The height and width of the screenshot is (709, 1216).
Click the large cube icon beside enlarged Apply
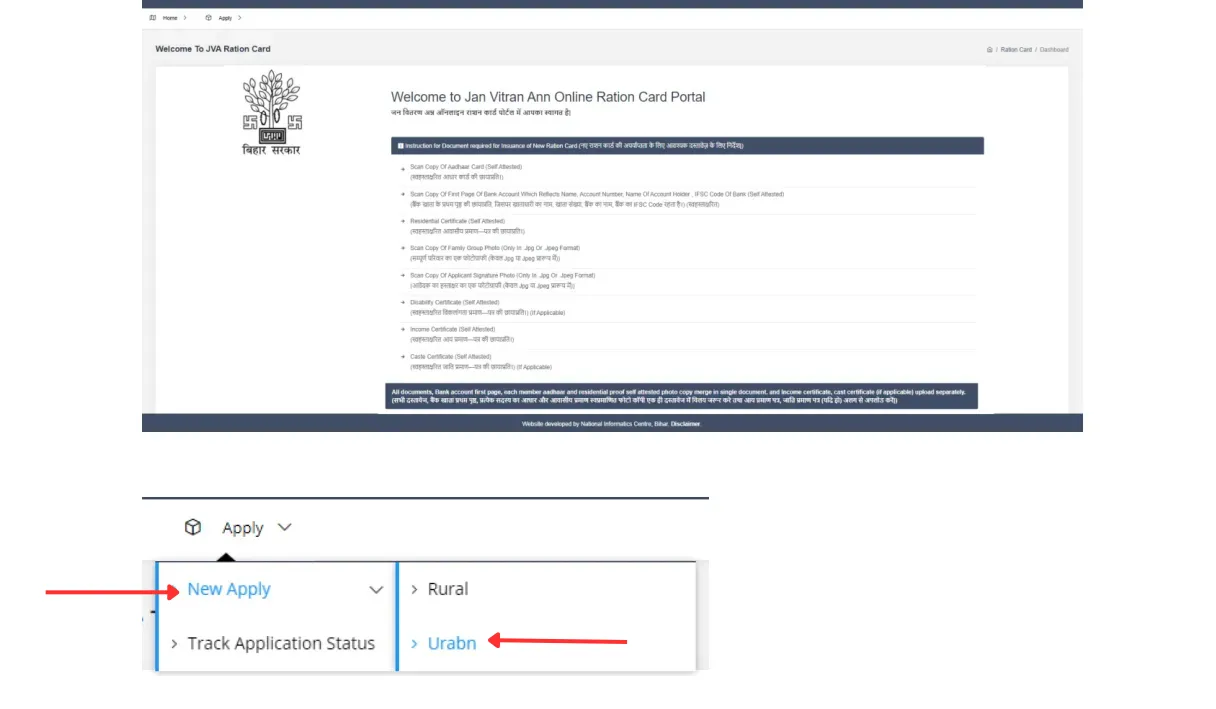click(193, 527)
